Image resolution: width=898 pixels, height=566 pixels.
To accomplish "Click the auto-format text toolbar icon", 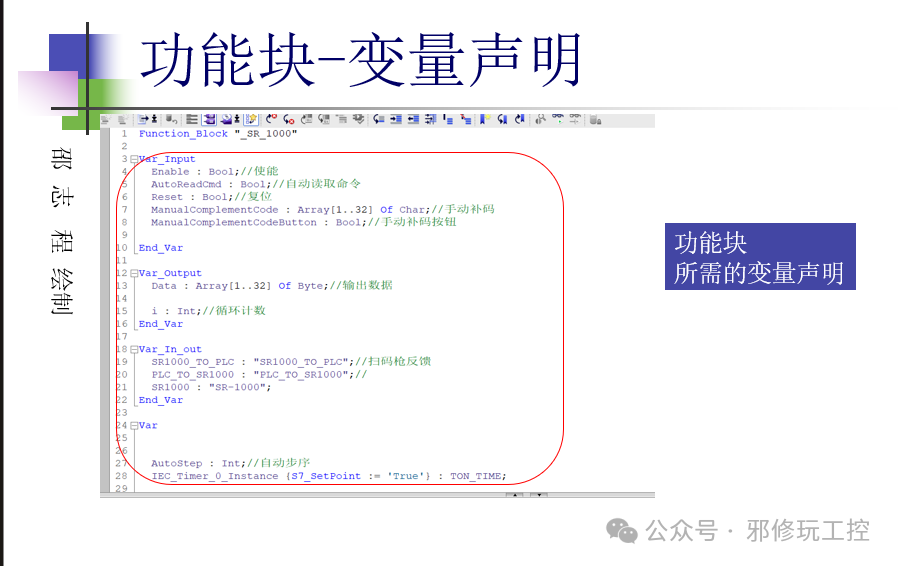I will [x=431, y=119].
